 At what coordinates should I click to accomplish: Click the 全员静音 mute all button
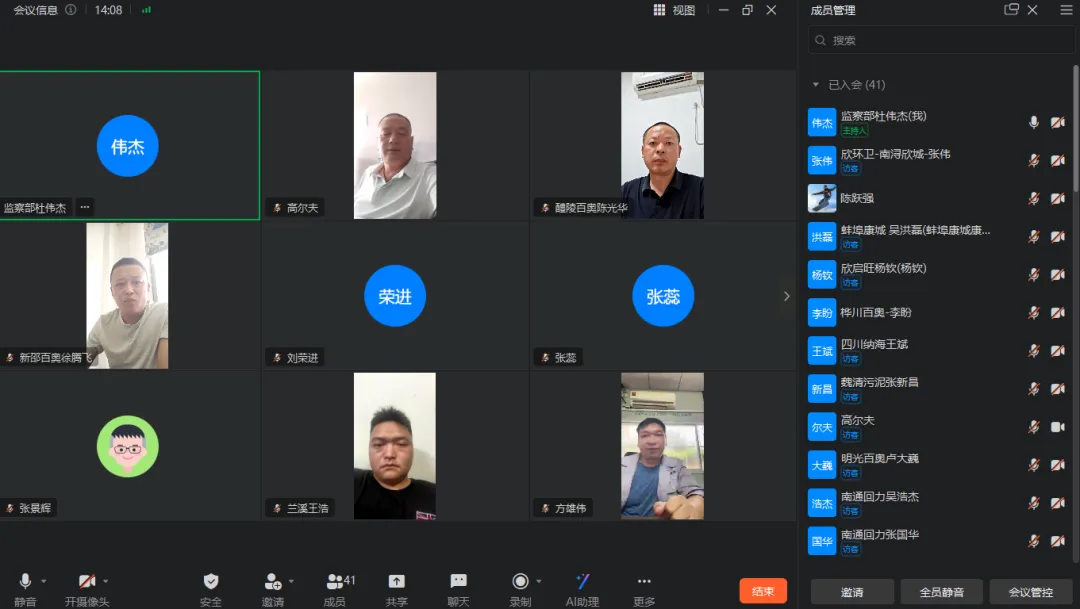click(941, 591)
